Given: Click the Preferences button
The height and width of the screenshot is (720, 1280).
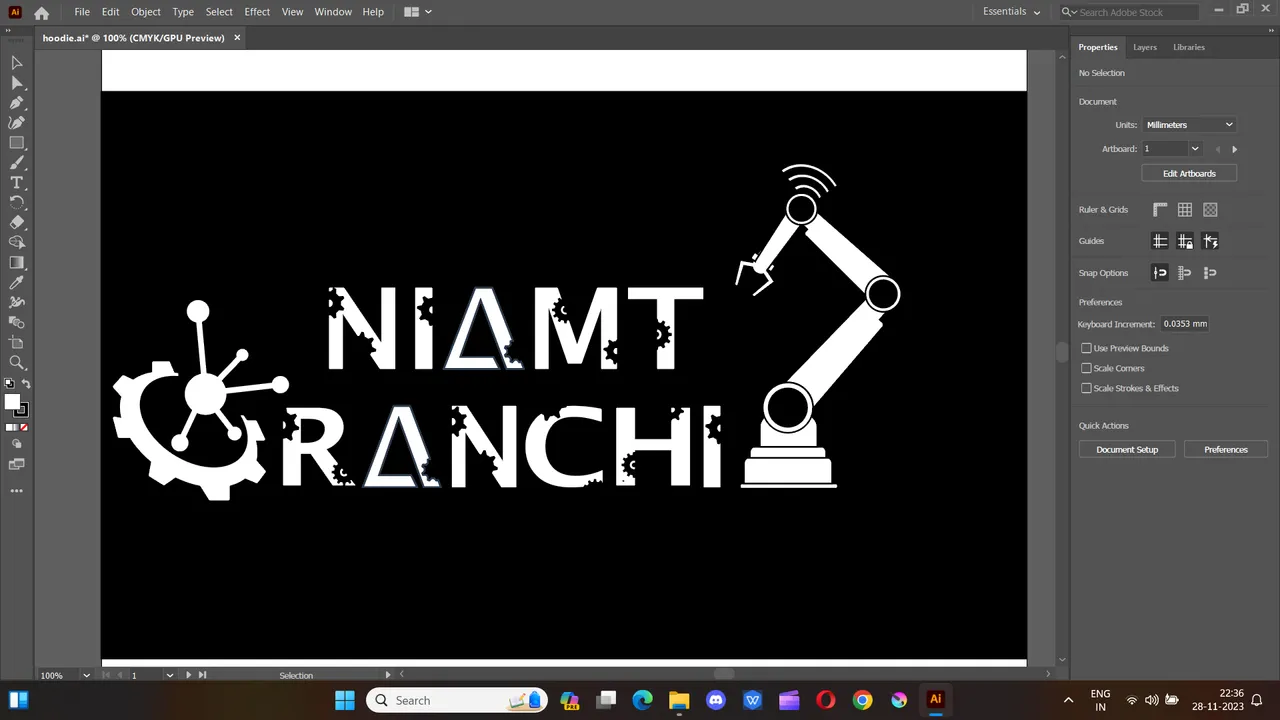Looking at the screenshot, I should coord(1226,449).
